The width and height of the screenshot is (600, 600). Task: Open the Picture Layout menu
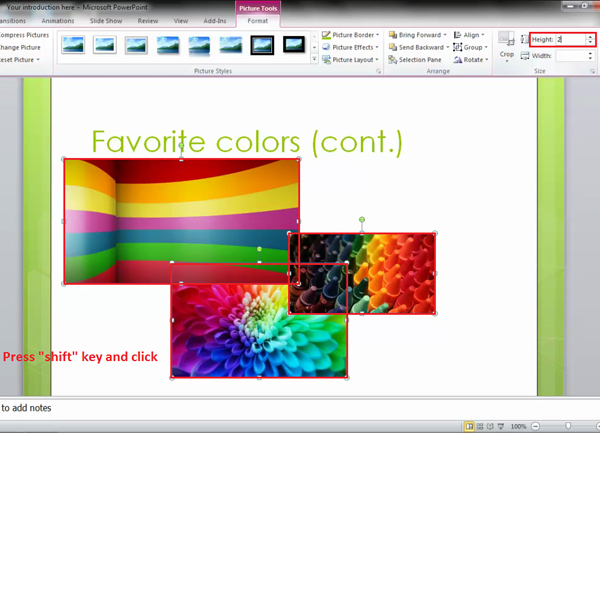351,60
